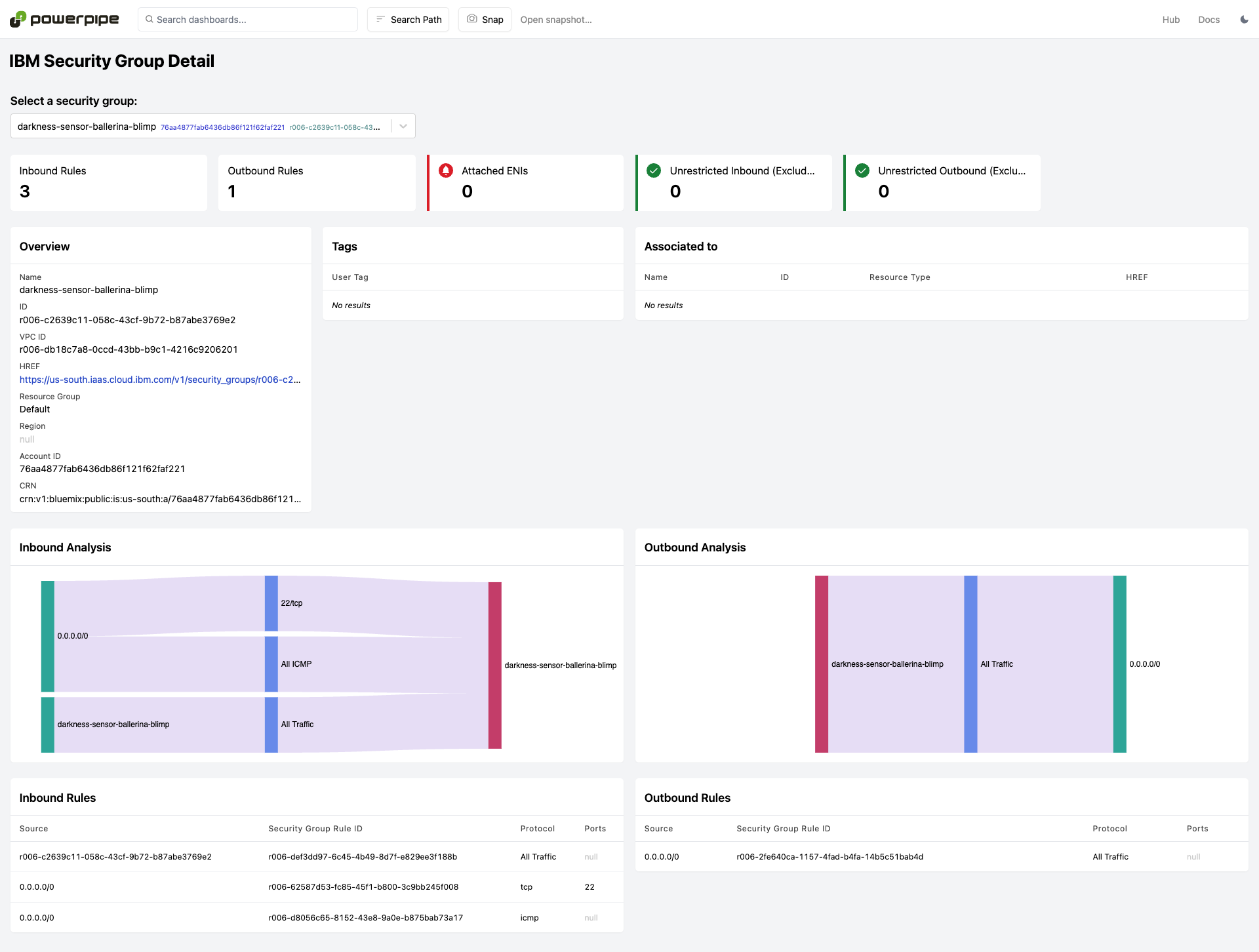Open the Docs link
The height and width of the screenshot is (952, 1259).
tap(1209, 20)
